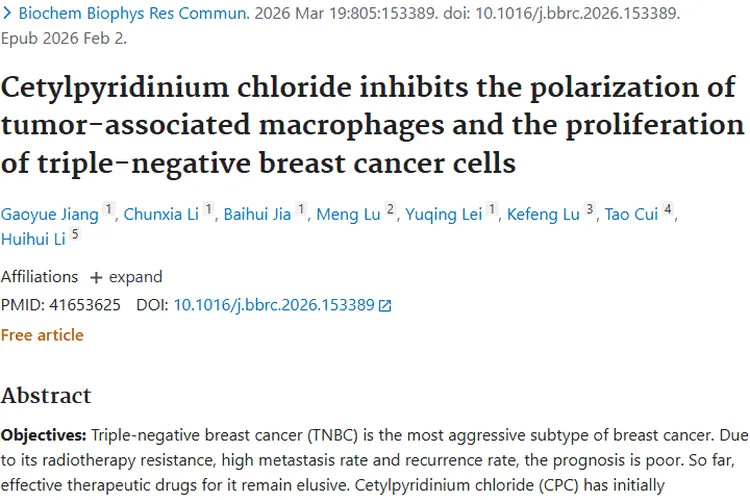This screenshot has height=500, width=750.
Task: Click affiliation superscript 2 after Meng Lu
Action: point(391,210)
